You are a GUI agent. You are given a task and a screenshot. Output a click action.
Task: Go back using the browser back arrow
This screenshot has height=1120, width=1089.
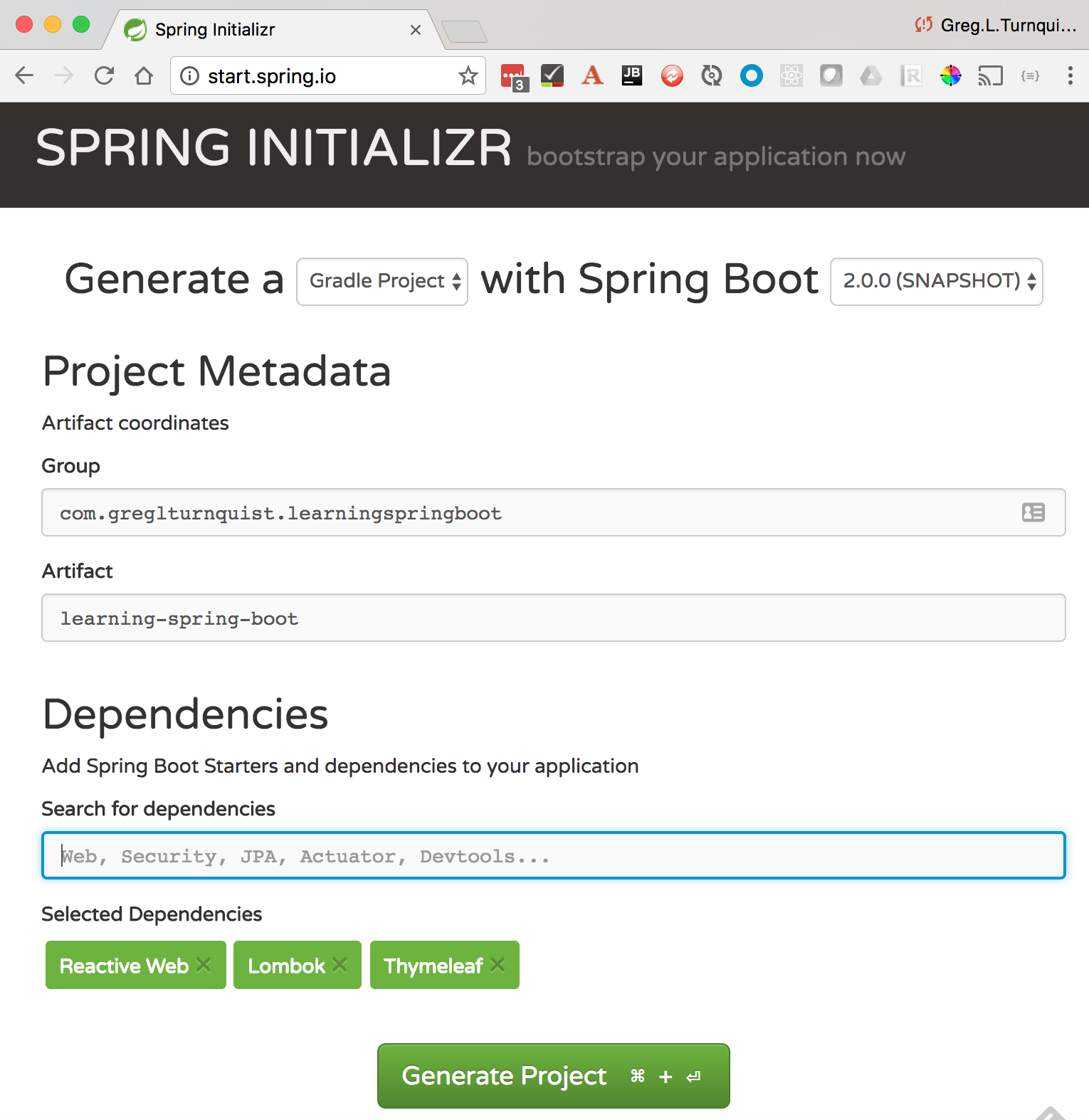pos(24,75)
